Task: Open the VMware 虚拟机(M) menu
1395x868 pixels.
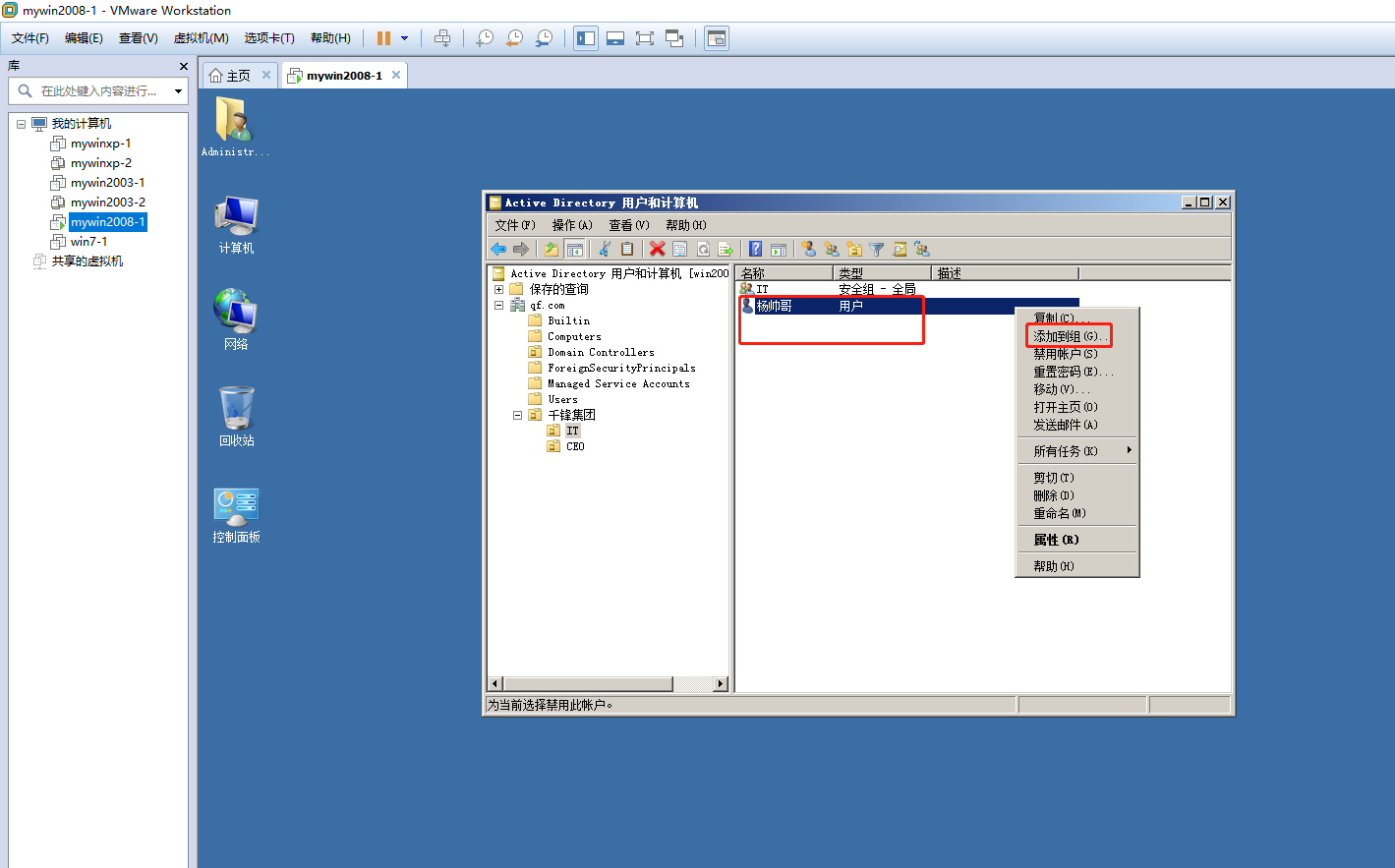Action: (x=201, y=38)
